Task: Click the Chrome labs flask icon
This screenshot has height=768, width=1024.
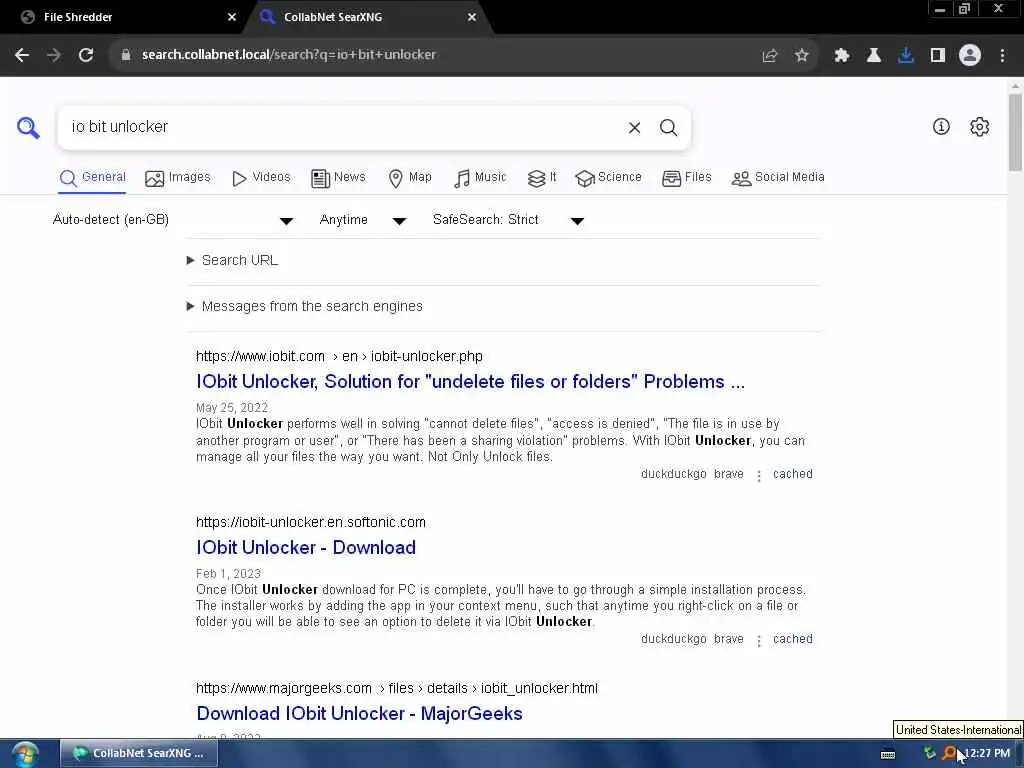Action: (874, 56)
